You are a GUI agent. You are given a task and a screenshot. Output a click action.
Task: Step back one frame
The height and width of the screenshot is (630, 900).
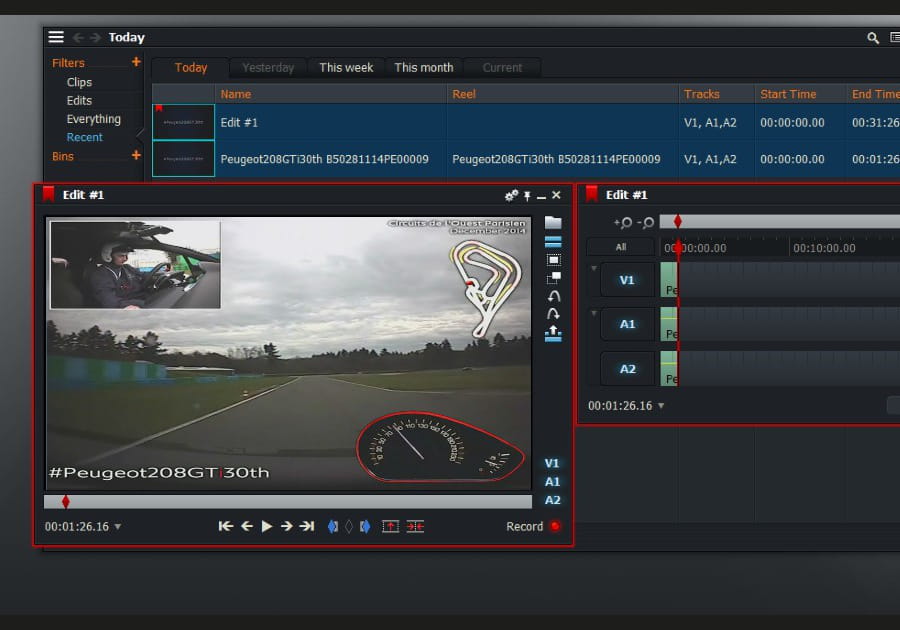(247, 526)
